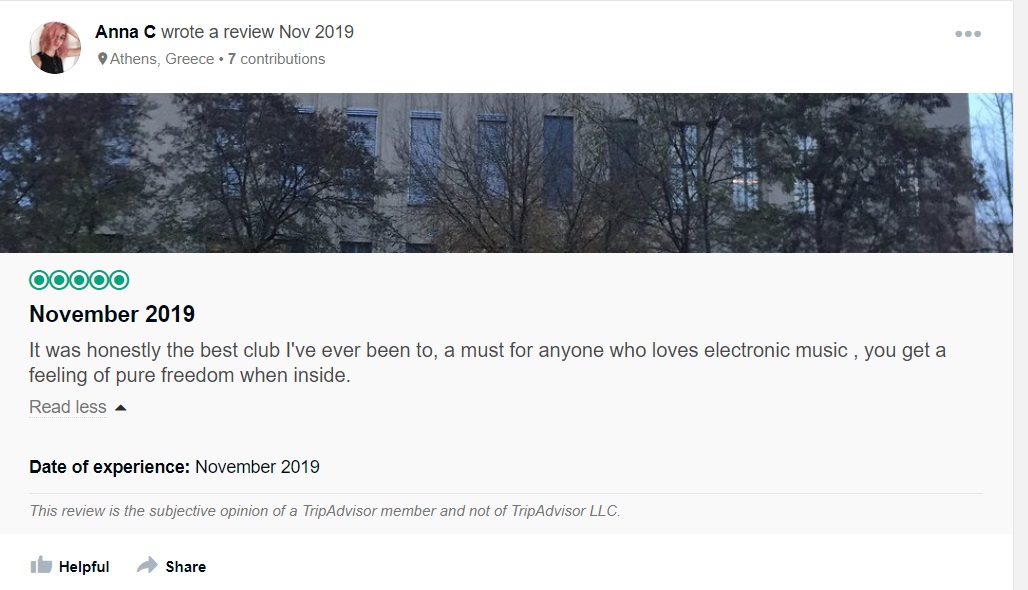Open Anna C's profile name link
Image resolution: width=1028 pixels, height=590 pixels.
tap(125, 32)
